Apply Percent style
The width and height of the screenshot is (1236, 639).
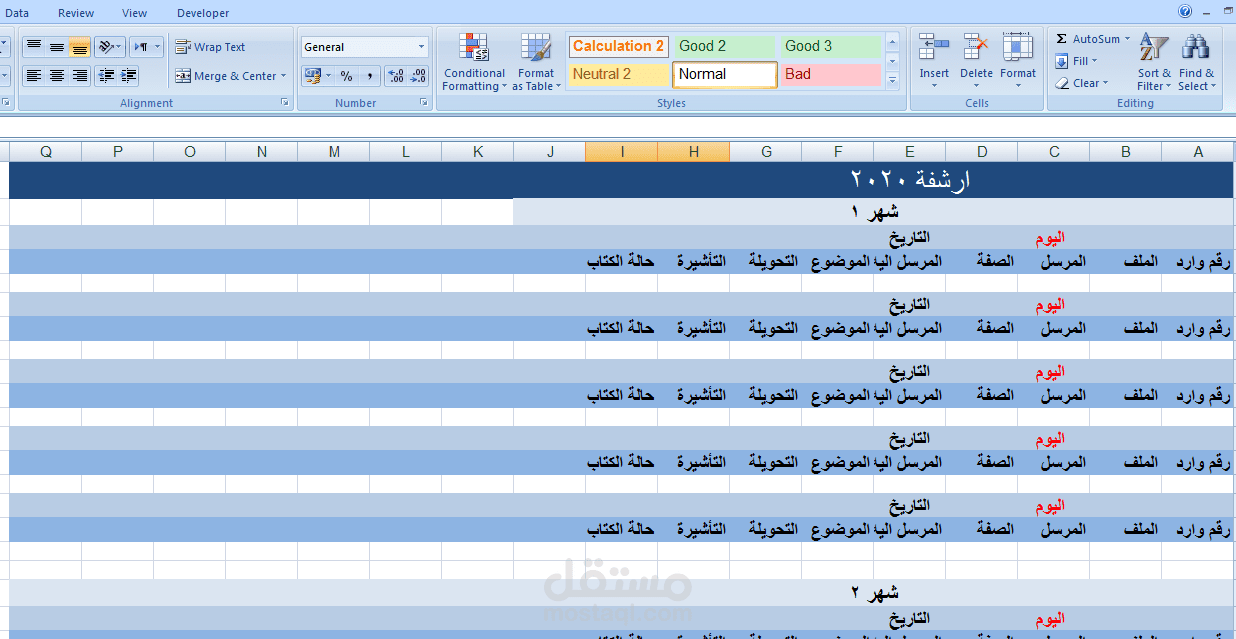click(346, 76)
